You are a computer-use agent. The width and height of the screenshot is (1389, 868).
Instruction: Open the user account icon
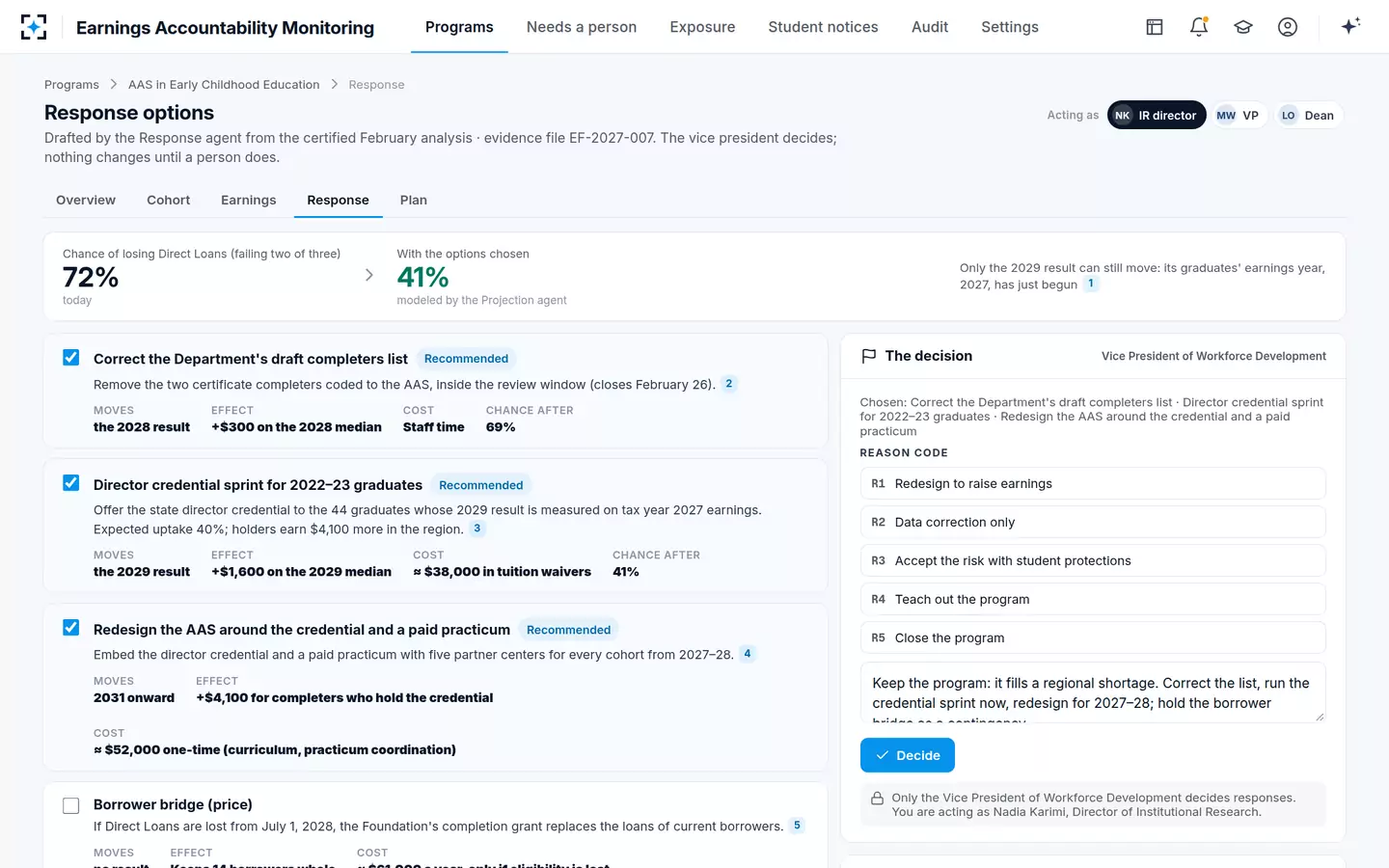(x=1288, y=27)
